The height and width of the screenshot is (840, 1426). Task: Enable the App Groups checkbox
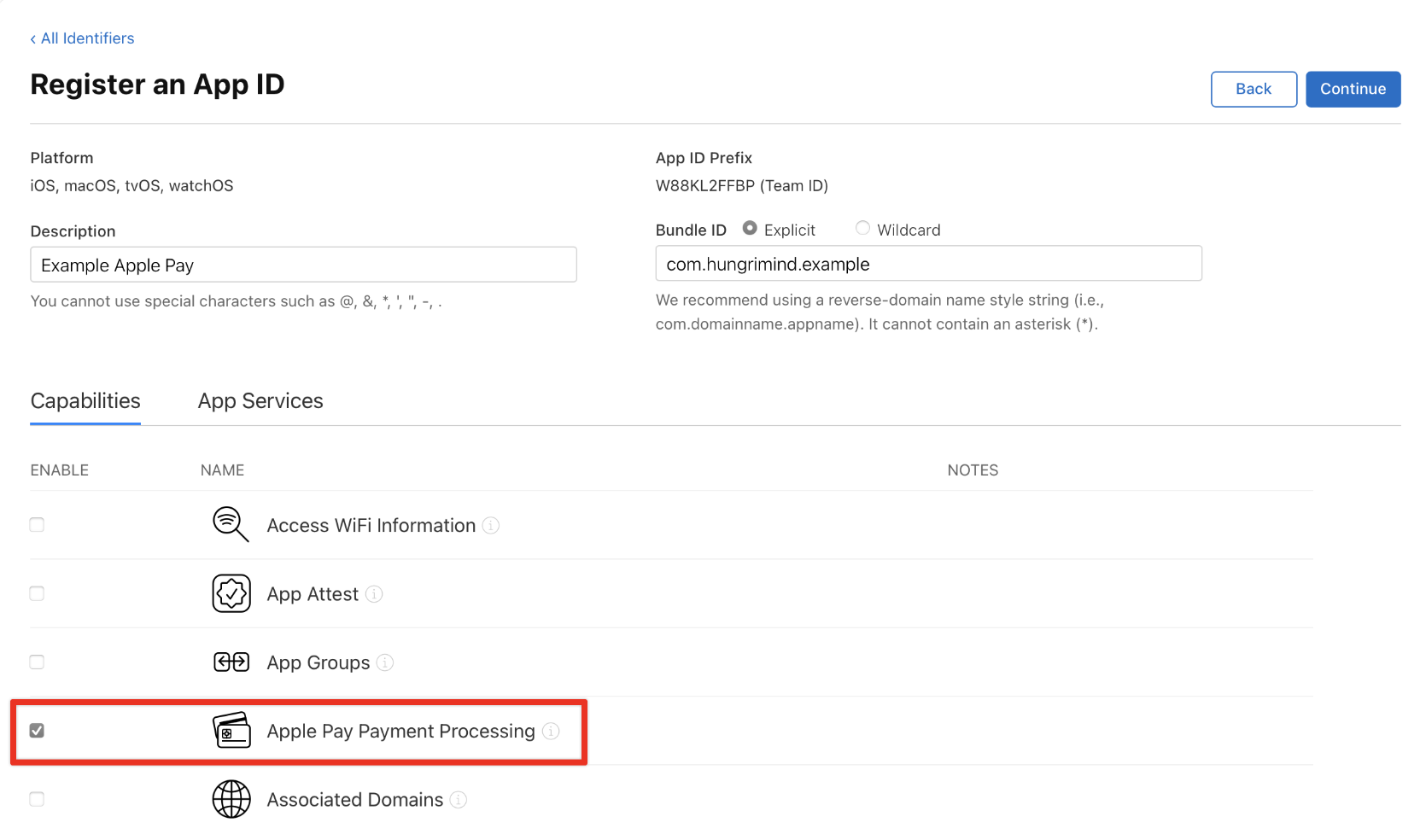point(37,662)
